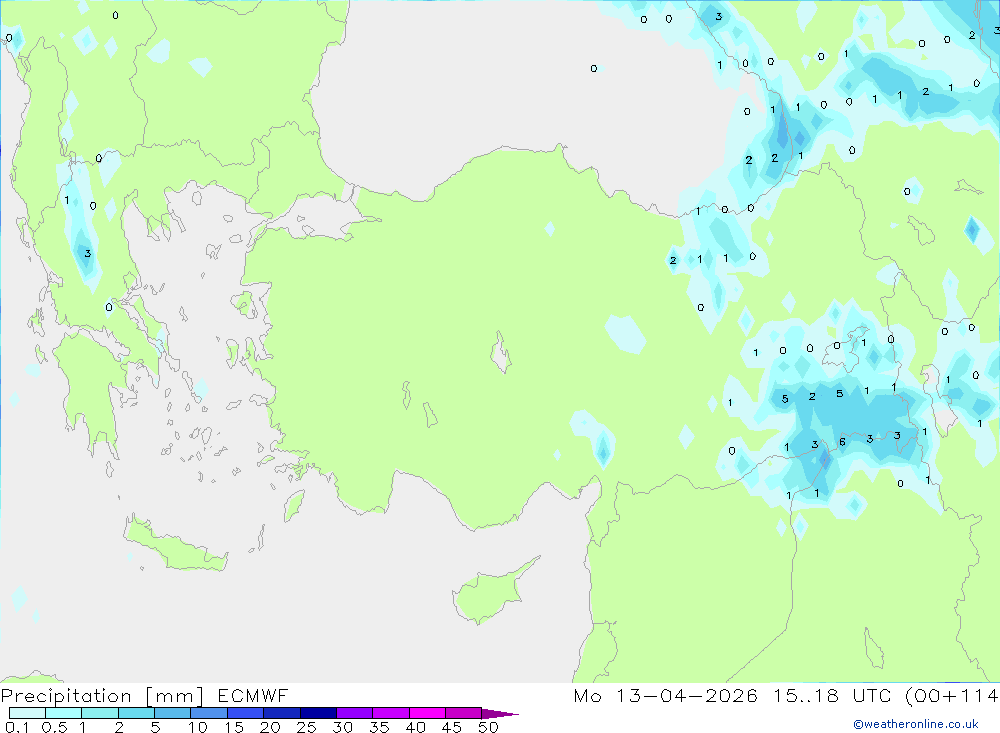Image resolution: width=1000 pixels, height=733 pixels.
Task: Click legend scale label '15'
Action: click(234, 727)
